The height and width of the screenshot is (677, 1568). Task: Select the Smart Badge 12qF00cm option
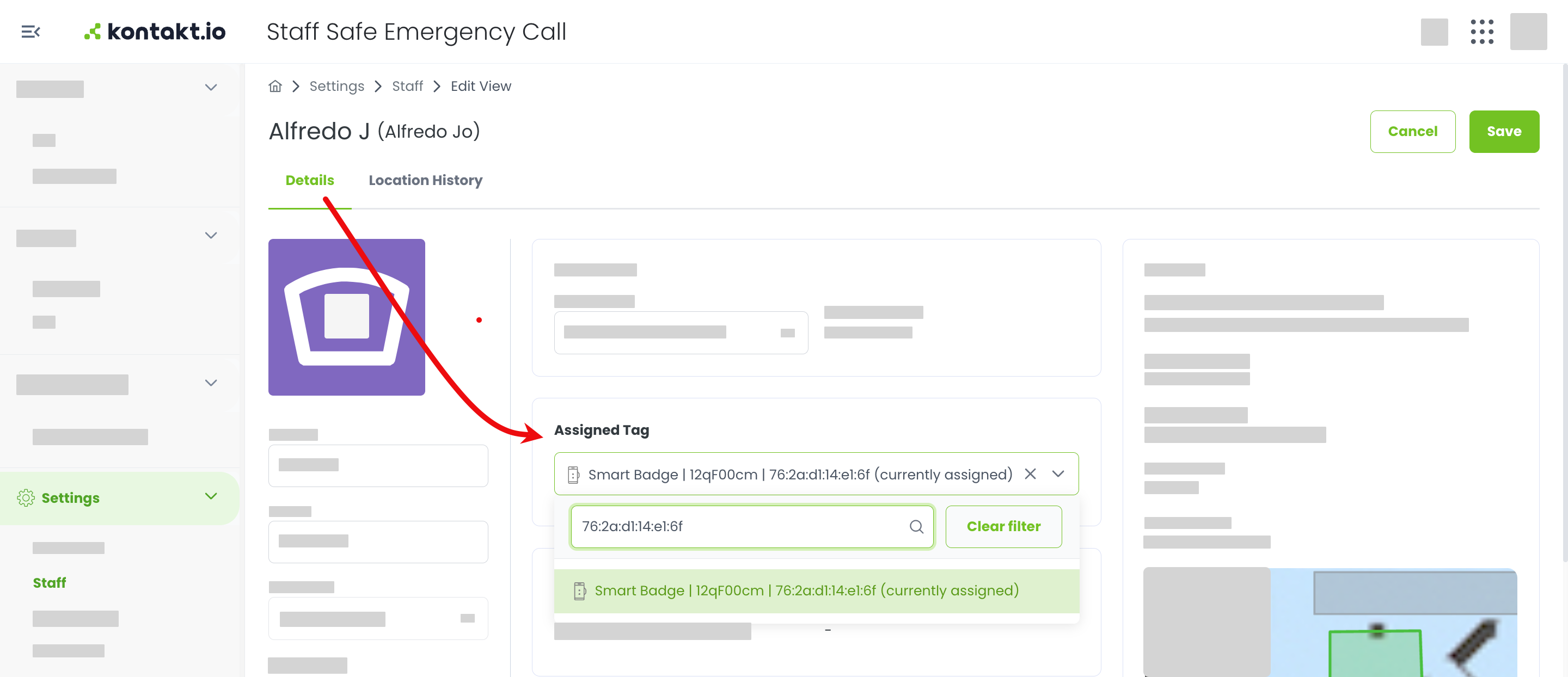pyautogui.click(x=816, y=590)
